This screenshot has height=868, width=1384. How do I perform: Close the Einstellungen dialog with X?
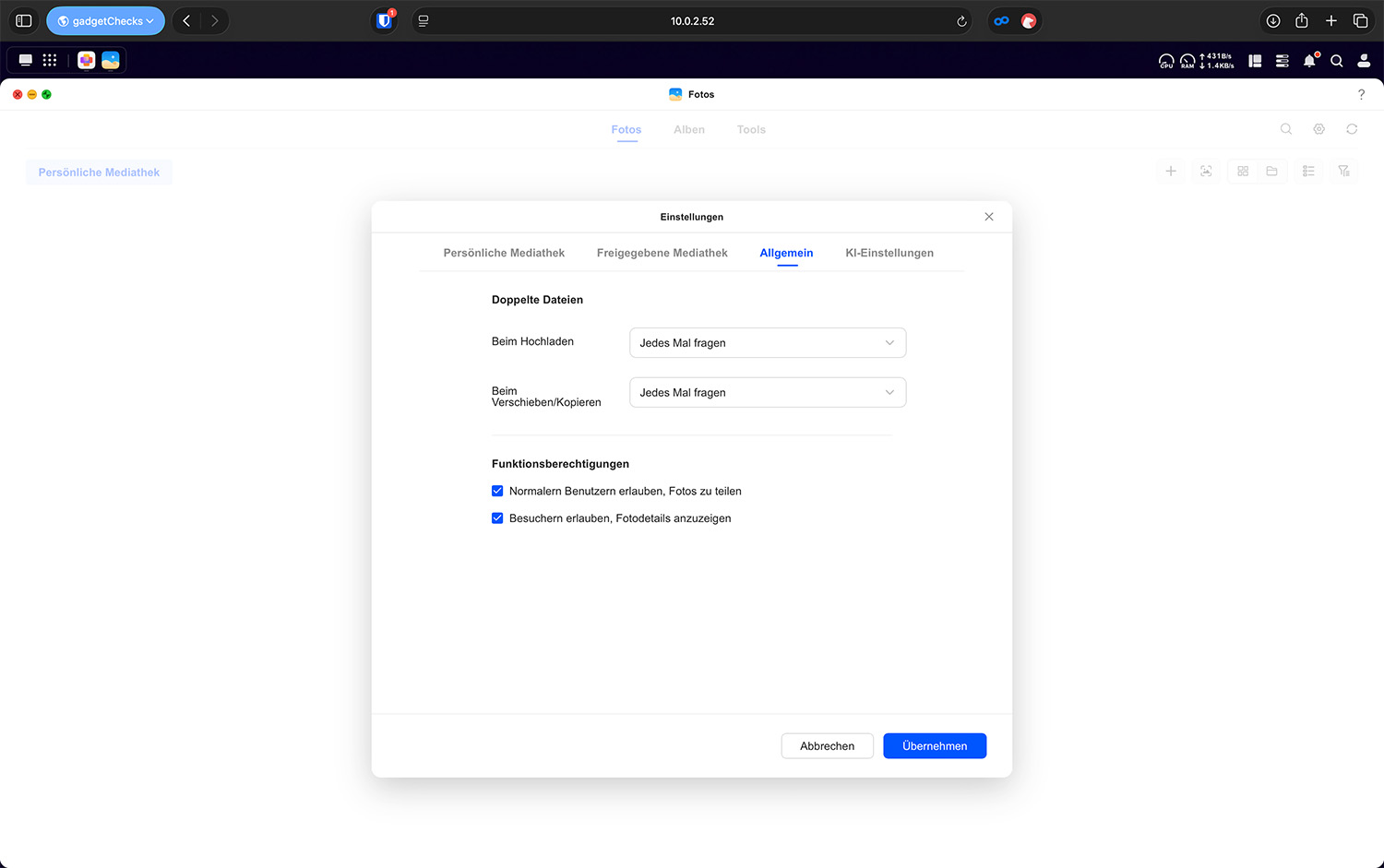(988, 217)
